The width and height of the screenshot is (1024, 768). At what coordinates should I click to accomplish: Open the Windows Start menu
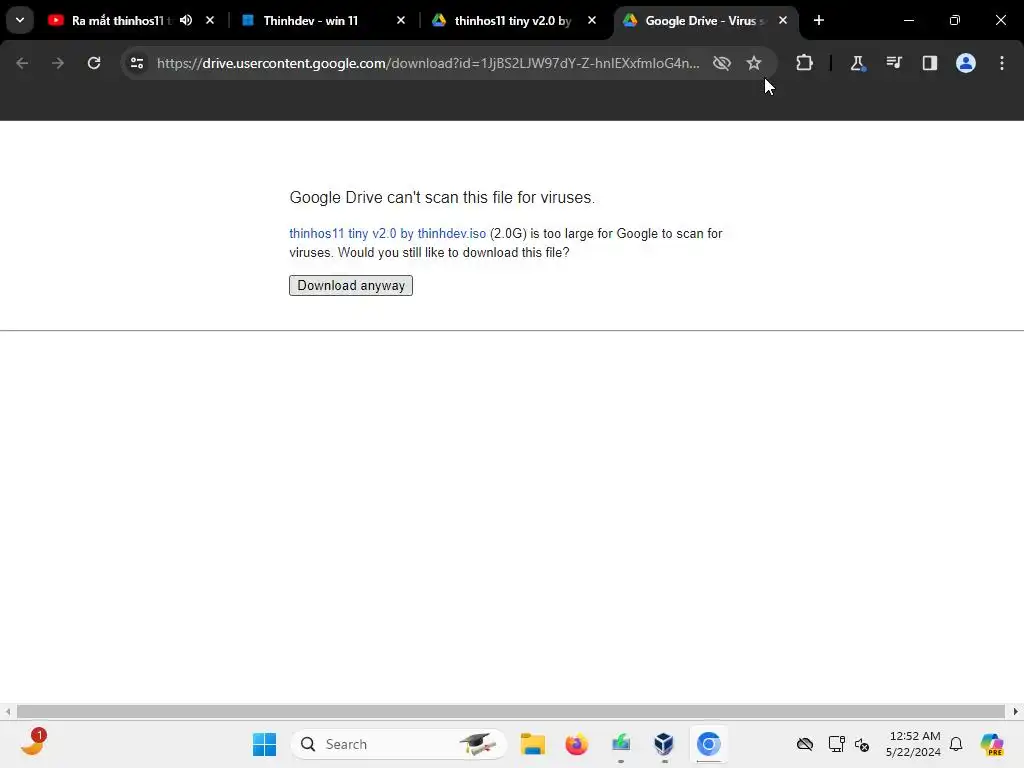[x=264, y=744]
